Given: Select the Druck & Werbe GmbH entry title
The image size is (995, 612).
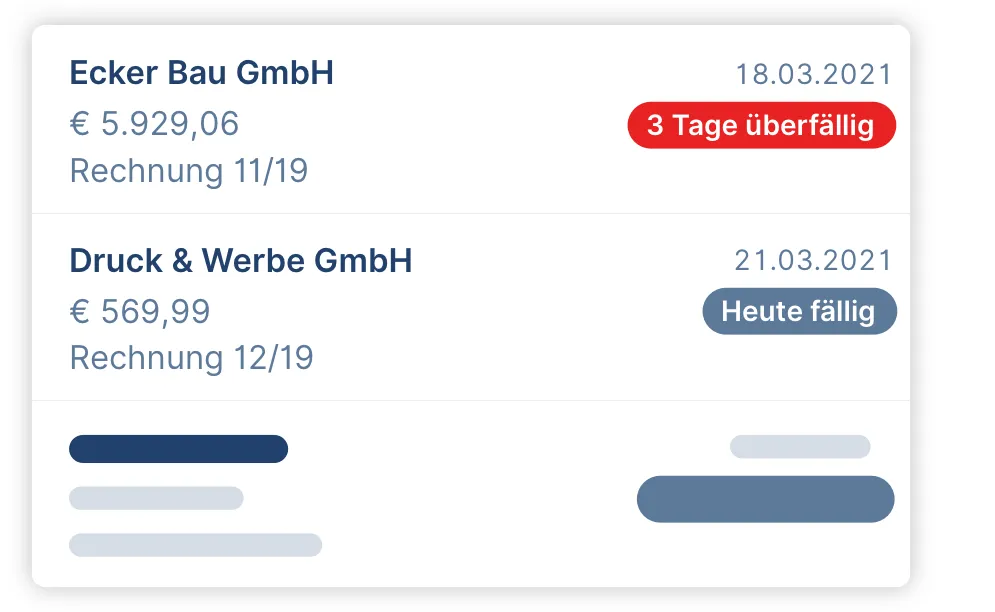Looking at the screenshot, I should (x=241, y=260).
